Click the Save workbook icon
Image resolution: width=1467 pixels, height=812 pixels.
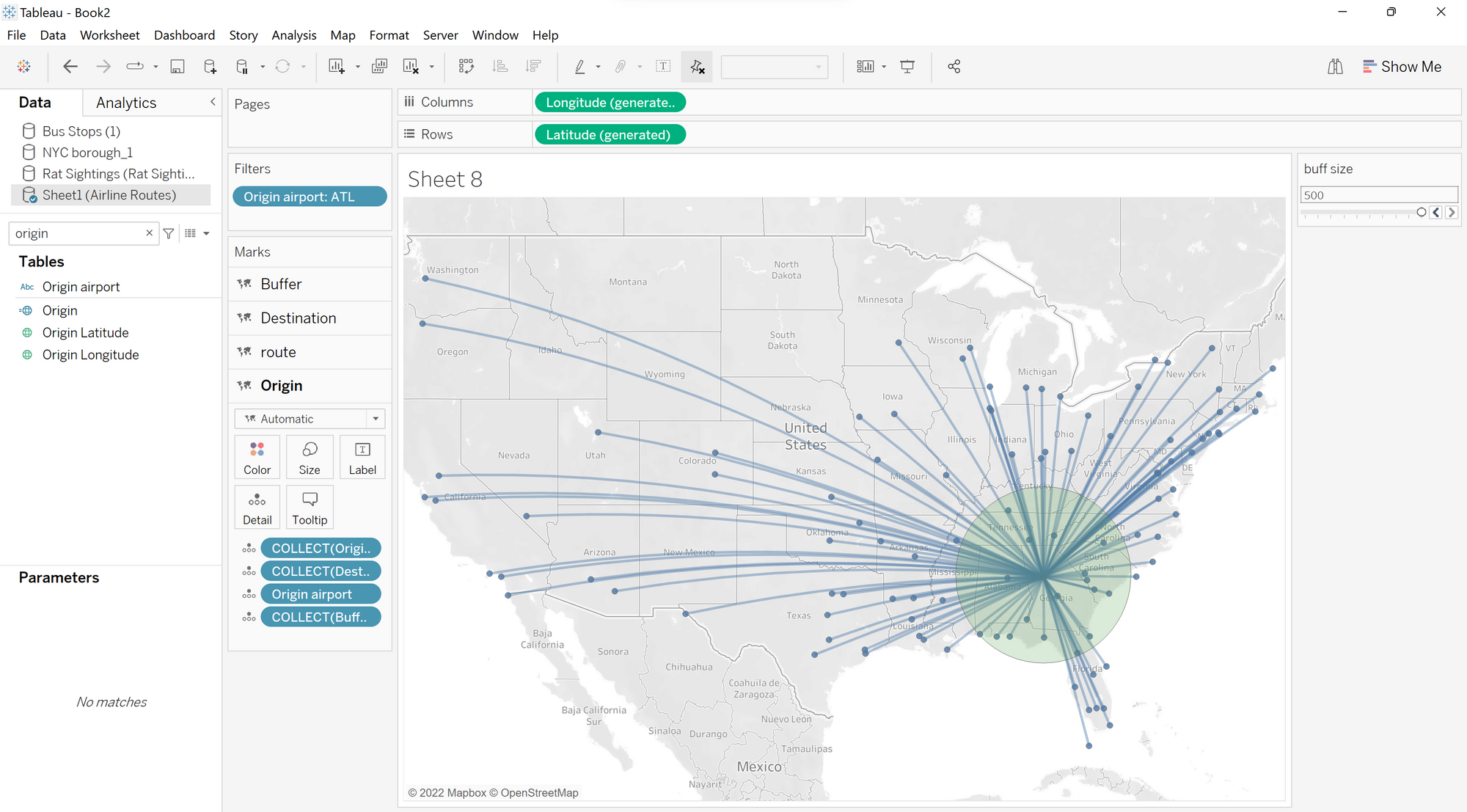[x=177, y=67]
